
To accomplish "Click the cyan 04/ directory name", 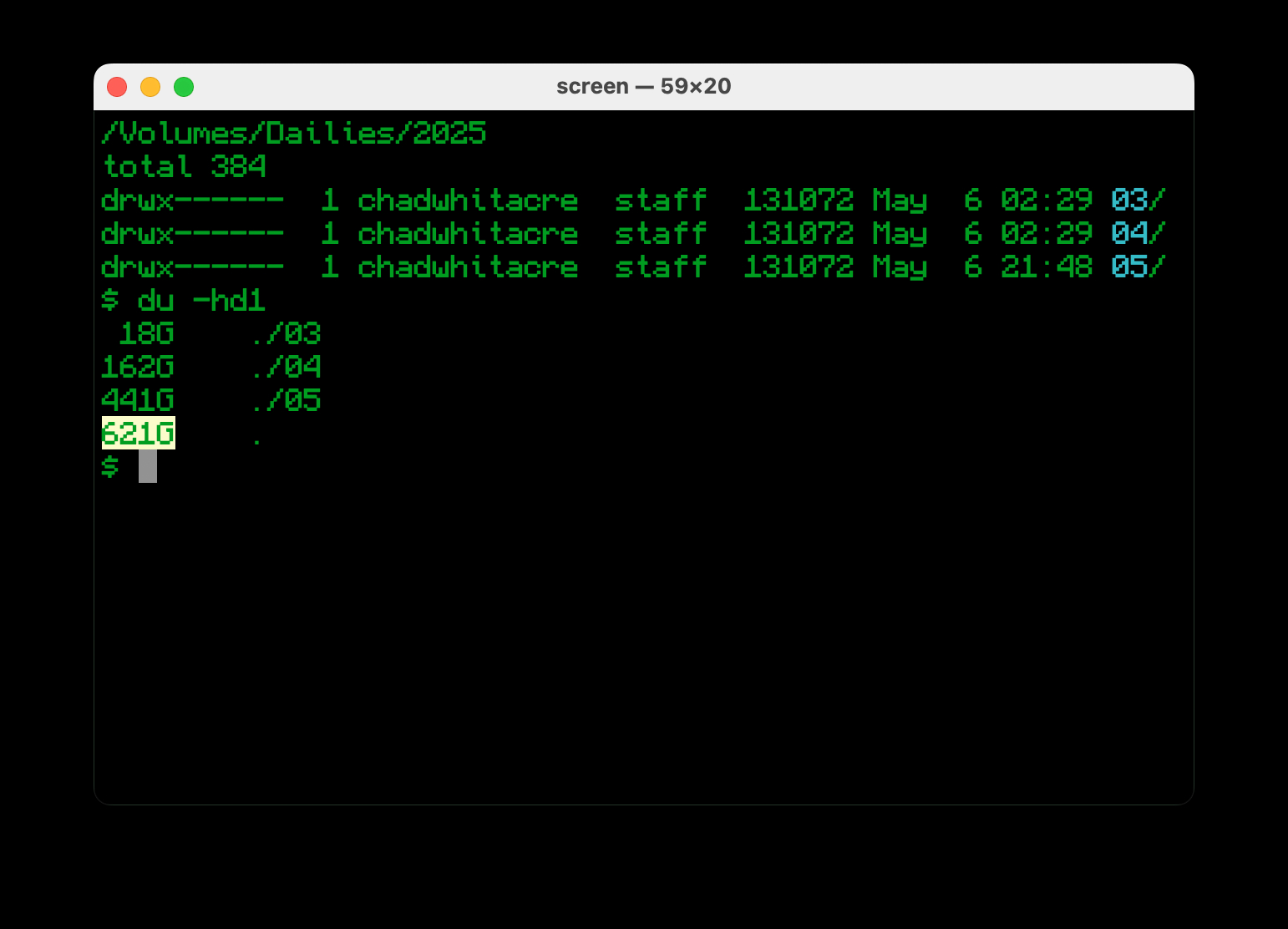I will tap(1137, 234).
